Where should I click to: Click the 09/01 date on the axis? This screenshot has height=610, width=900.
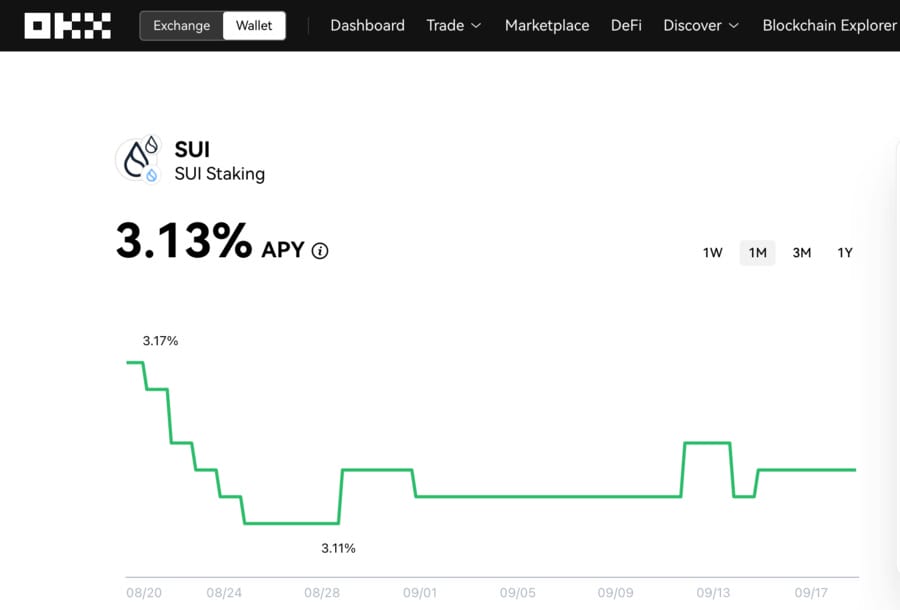[x=420, y=593]
